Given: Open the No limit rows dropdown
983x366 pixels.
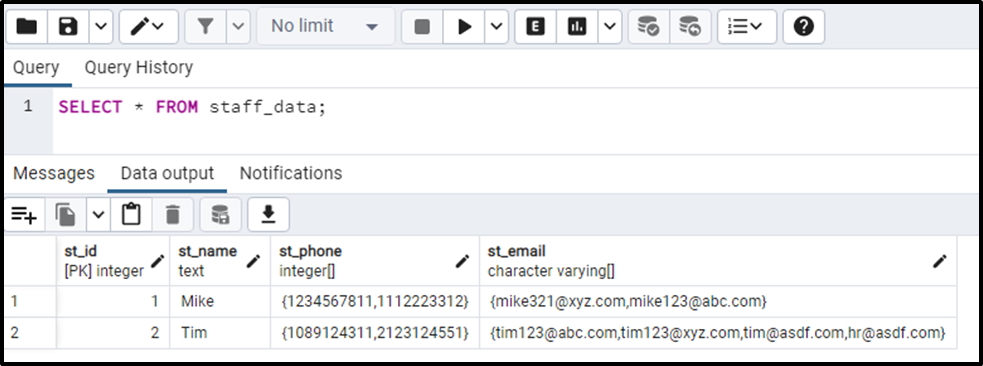Looking at the screenshot, I should tap(325, 26).
